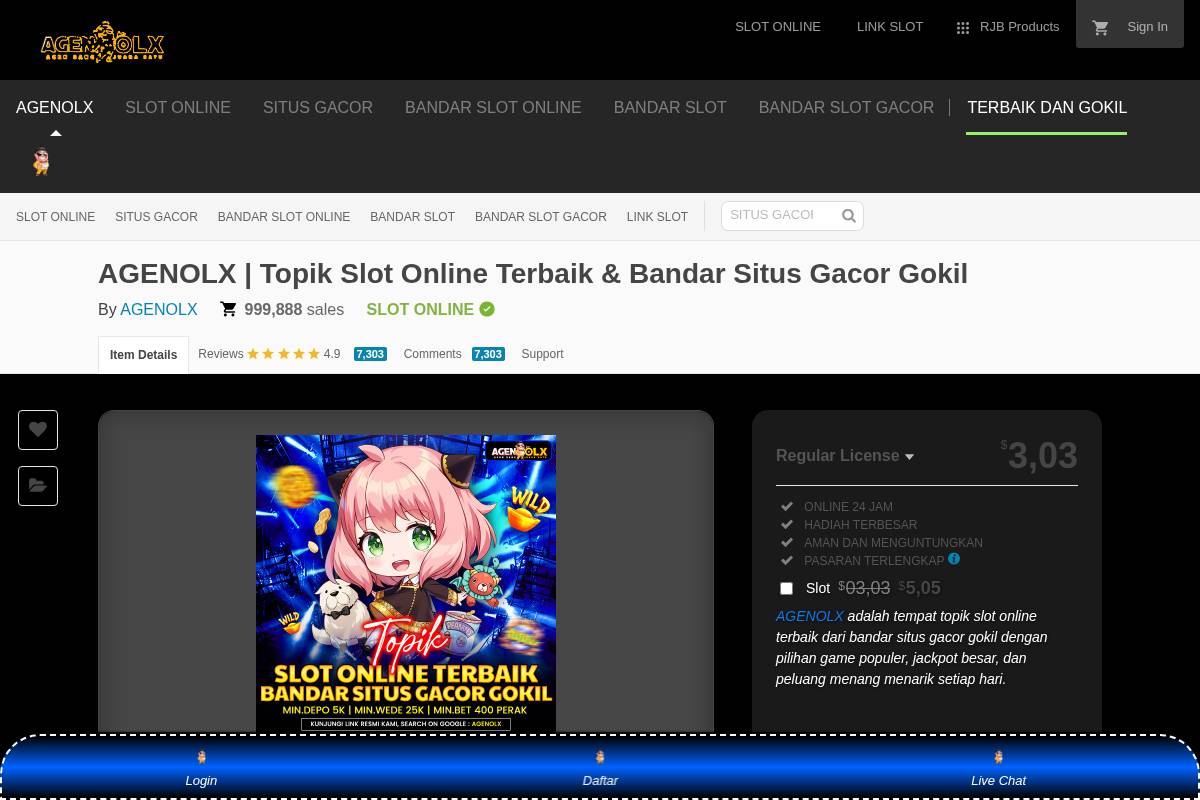1200x800 pixels.
Task: Click the info icon beside PASARAN TERLENGKAP
Action: 953,559
